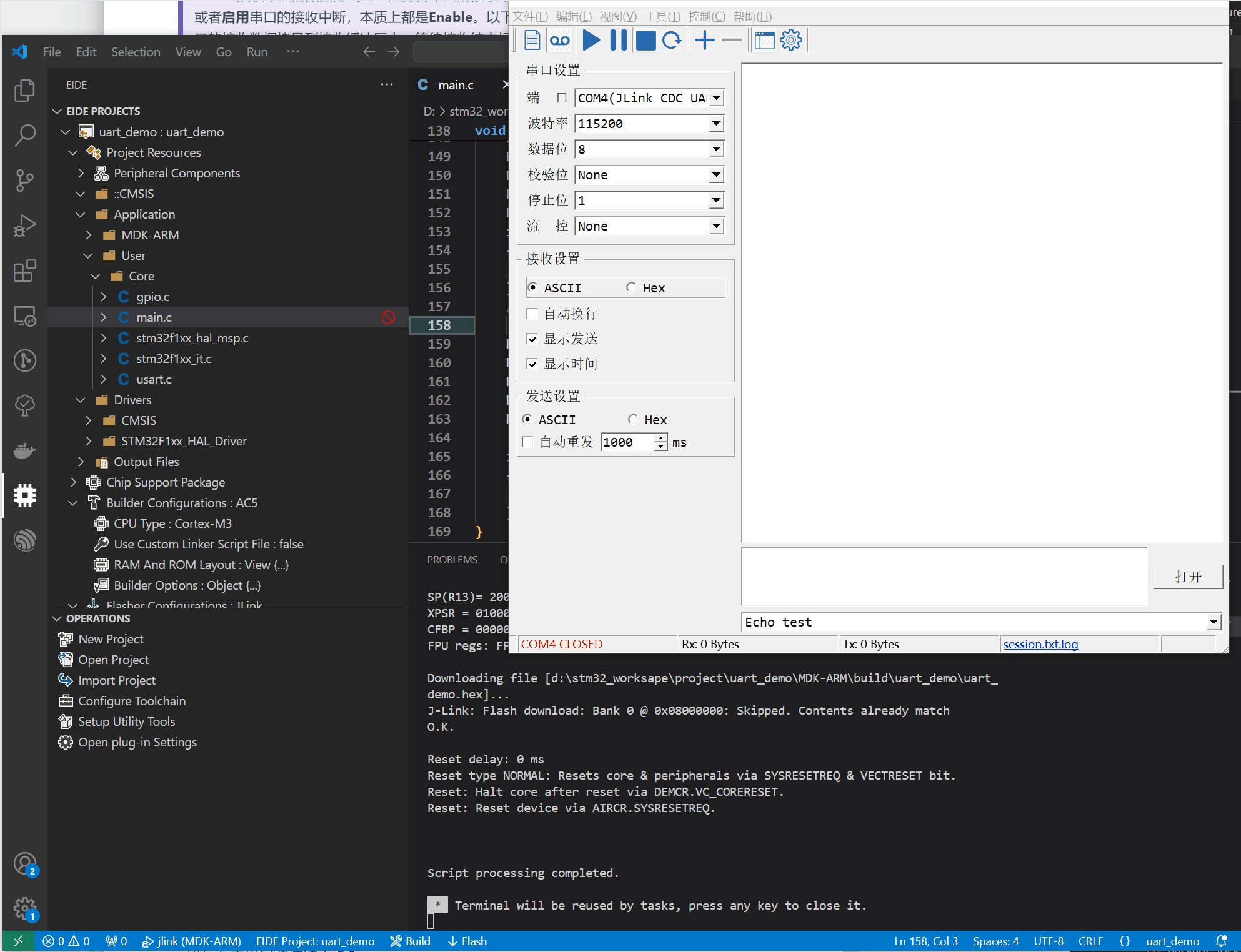The height and width of the screenshot is (952, 1241).
Task: Open the File menu in VS Code
Action: pos(52,52)
